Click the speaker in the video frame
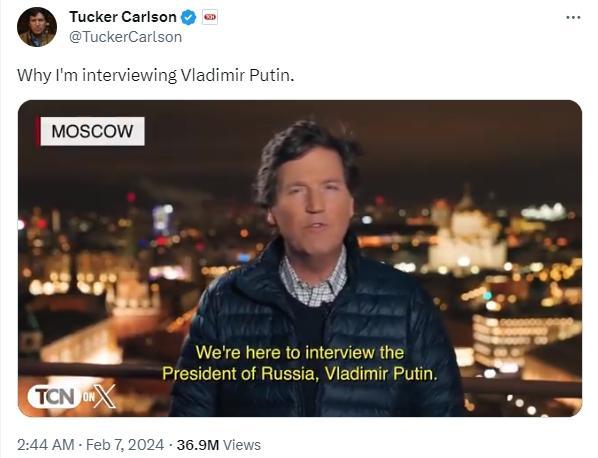This screenshot has height=458, width=598. (313, 267)
